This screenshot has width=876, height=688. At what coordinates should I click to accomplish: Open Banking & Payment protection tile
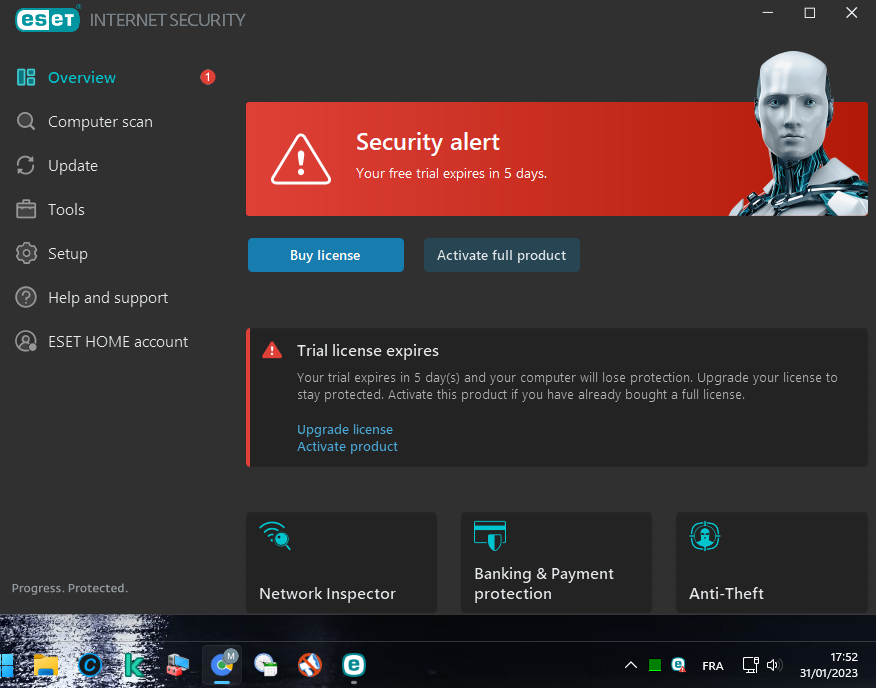tap(556, 562)
